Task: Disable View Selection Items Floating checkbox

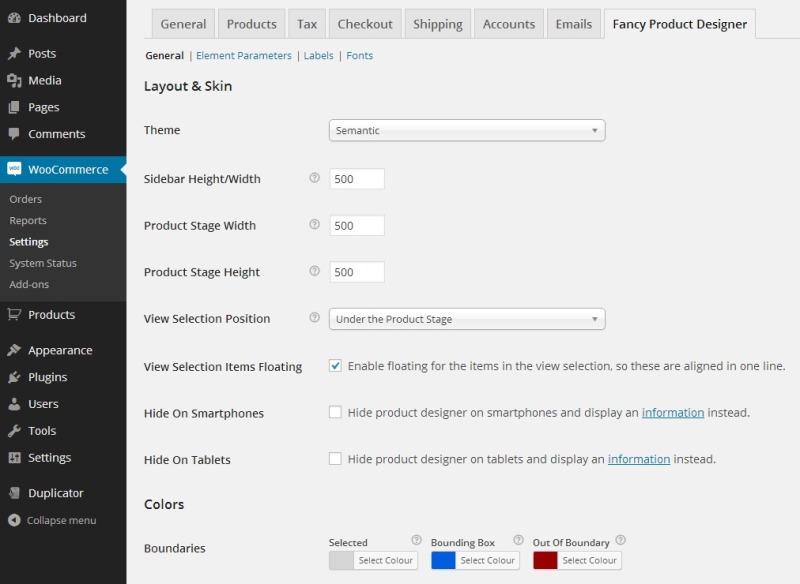Action: tap(335, 366)
